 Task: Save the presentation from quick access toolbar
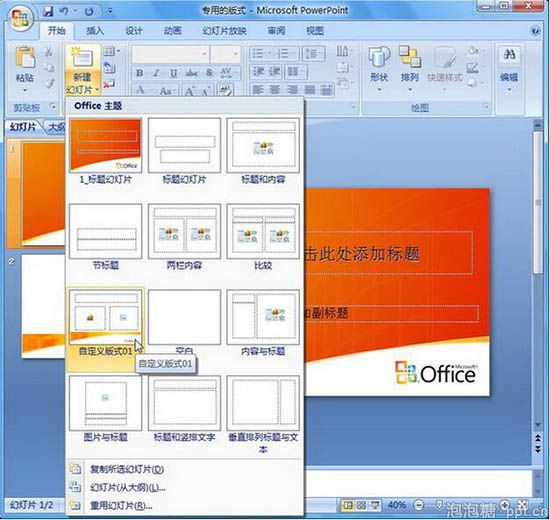tap(48, 11)
